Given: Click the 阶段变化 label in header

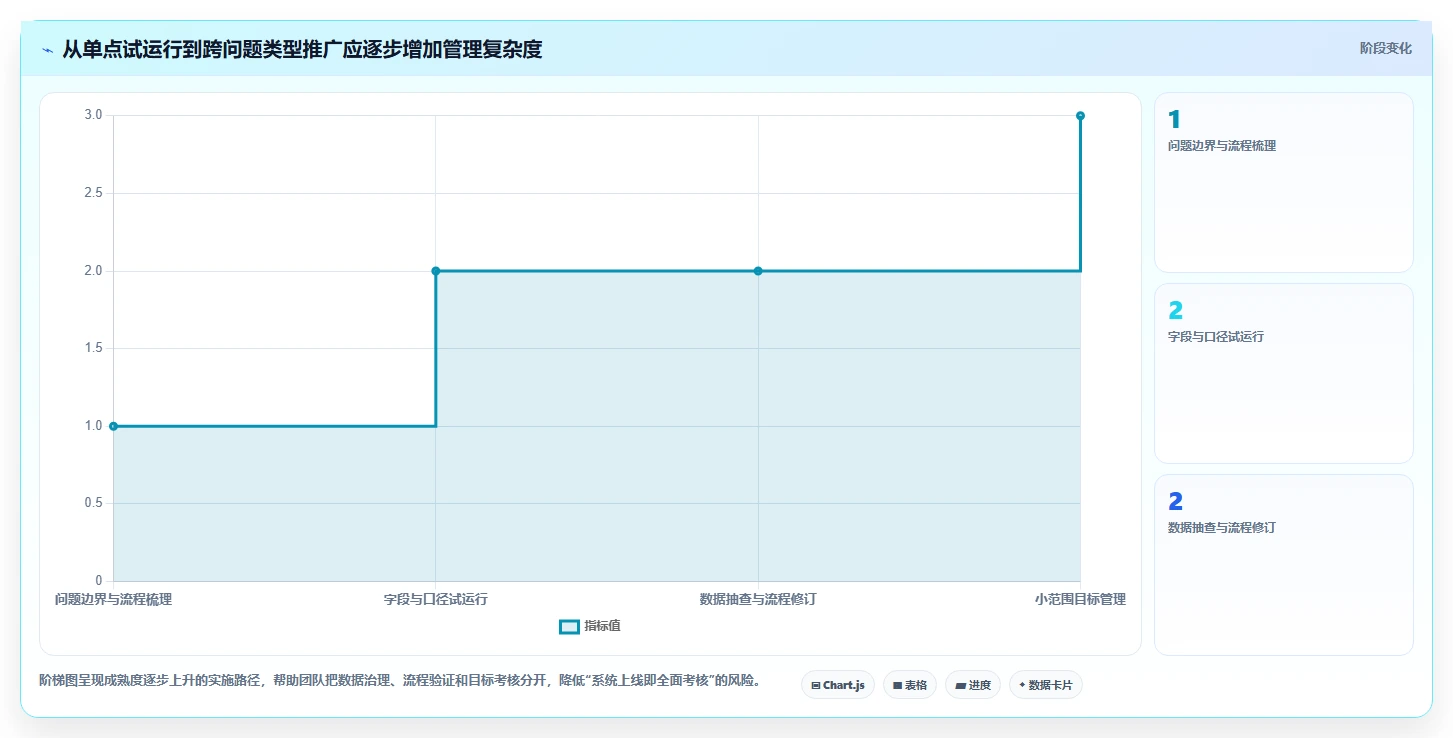Looking at the screenshot, I should [1385, 48].
